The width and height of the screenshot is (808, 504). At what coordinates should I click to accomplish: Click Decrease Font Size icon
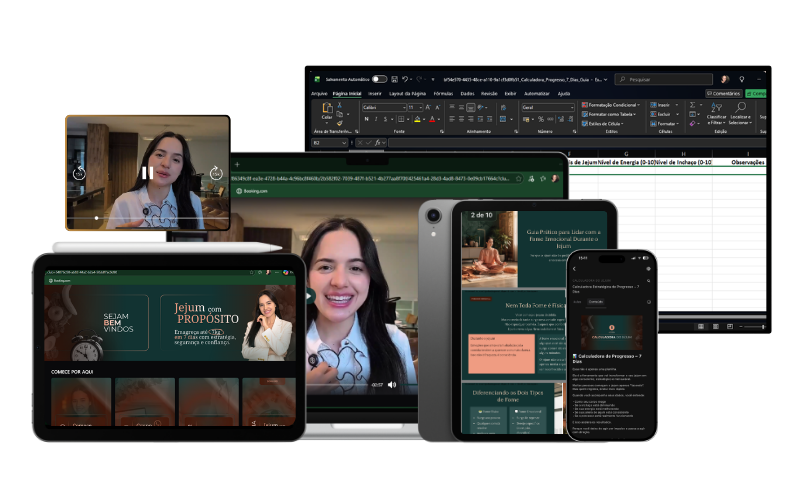pyautogui.click(x=437, y=107)
